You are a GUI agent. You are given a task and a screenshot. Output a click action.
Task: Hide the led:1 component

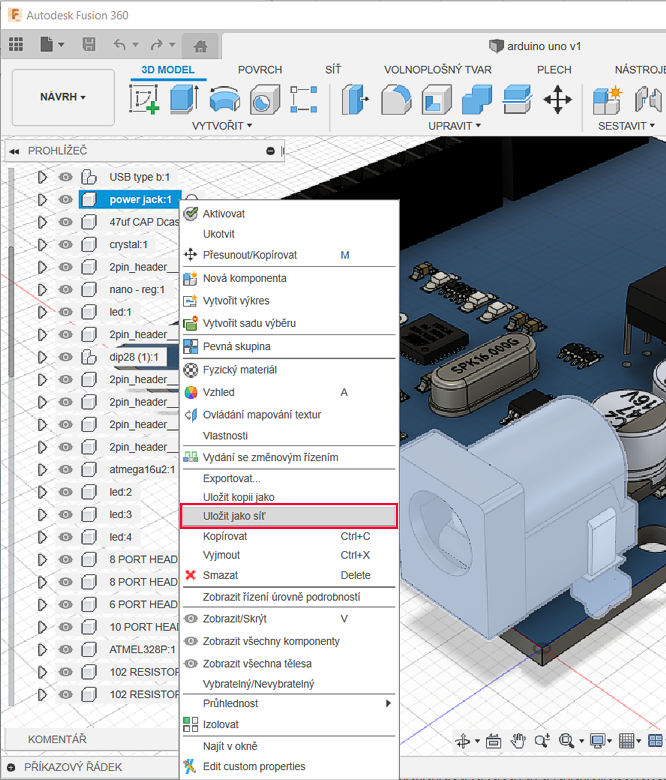point(65,312)
